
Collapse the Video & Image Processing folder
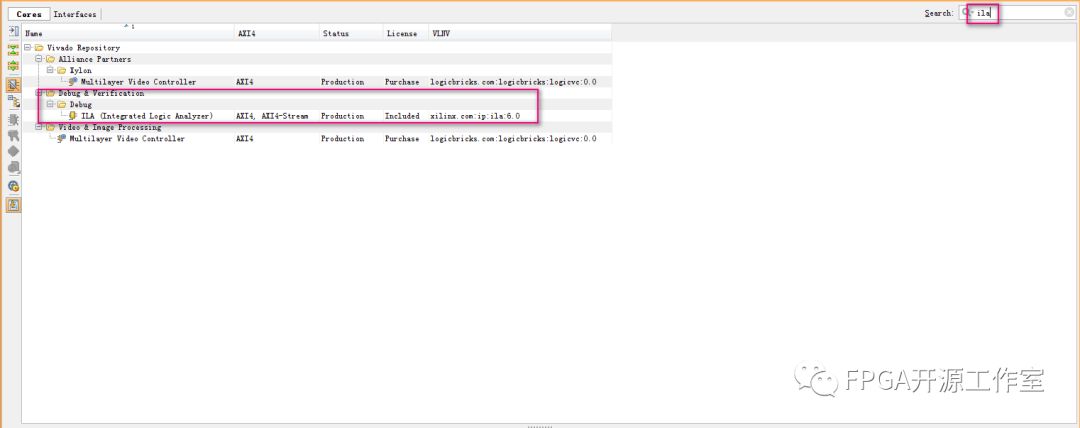(39, 128)
